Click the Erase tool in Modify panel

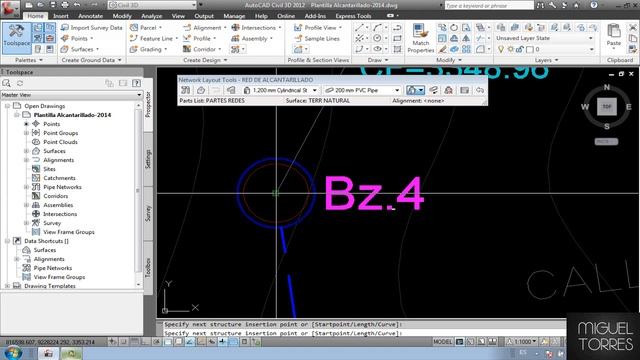point(442,49)
